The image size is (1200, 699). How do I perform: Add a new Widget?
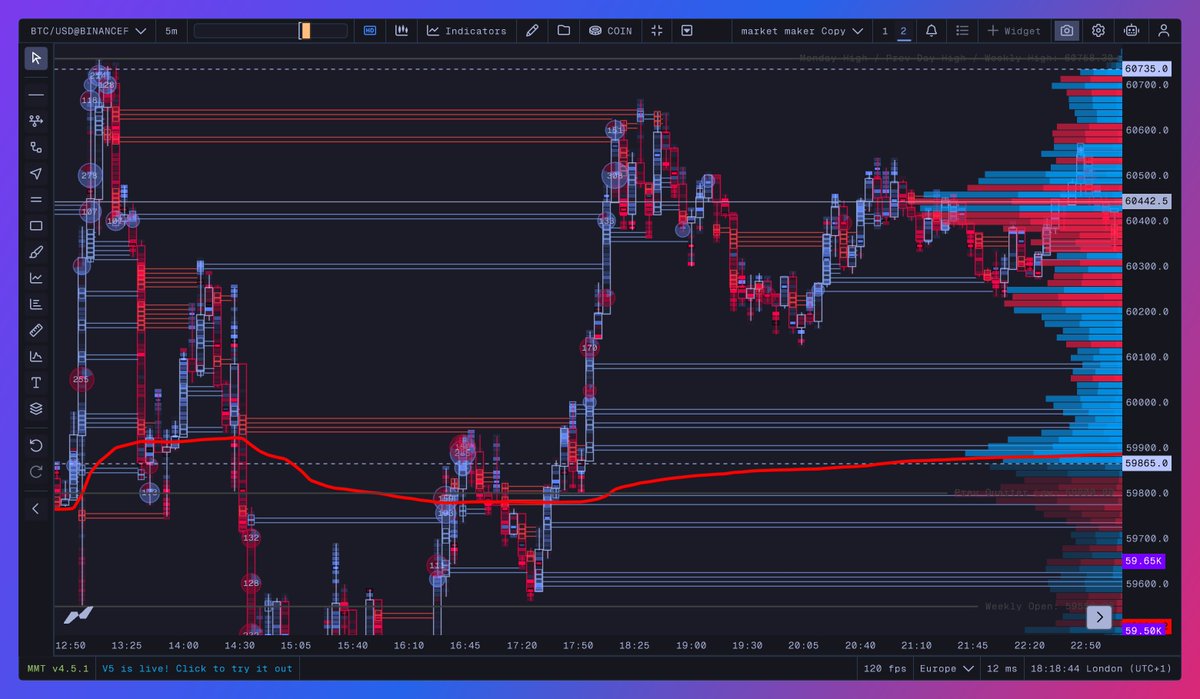(x=1014, y=31)
